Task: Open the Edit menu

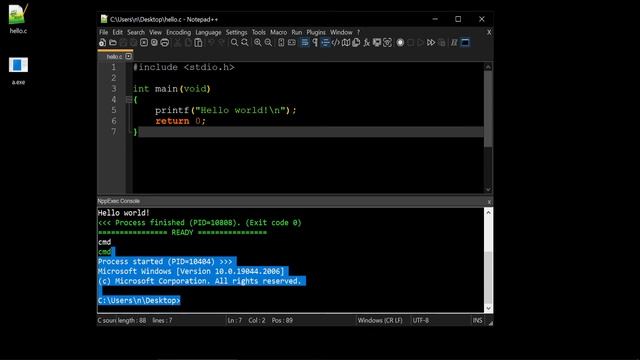Action: pyautogui.click(x=118, y=32)
